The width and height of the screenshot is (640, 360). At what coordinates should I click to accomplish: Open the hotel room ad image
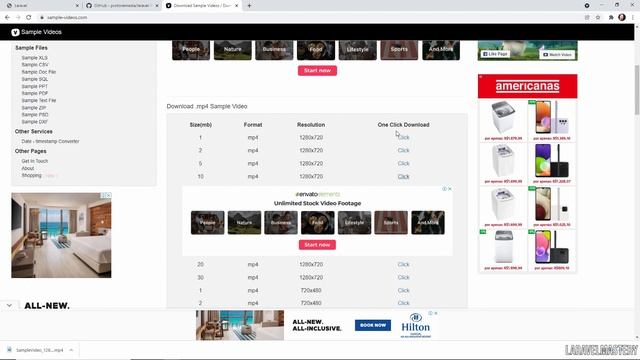61,236
